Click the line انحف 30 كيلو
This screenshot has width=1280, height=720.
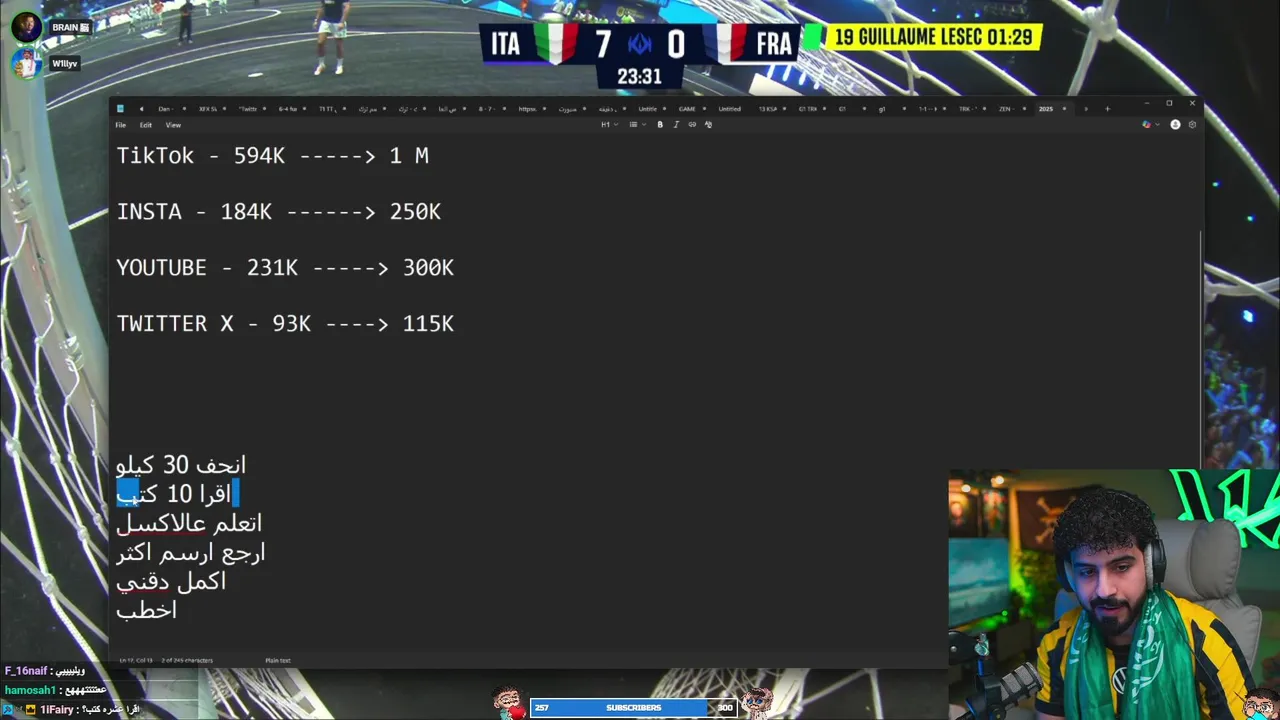click(x=181, y=465)
